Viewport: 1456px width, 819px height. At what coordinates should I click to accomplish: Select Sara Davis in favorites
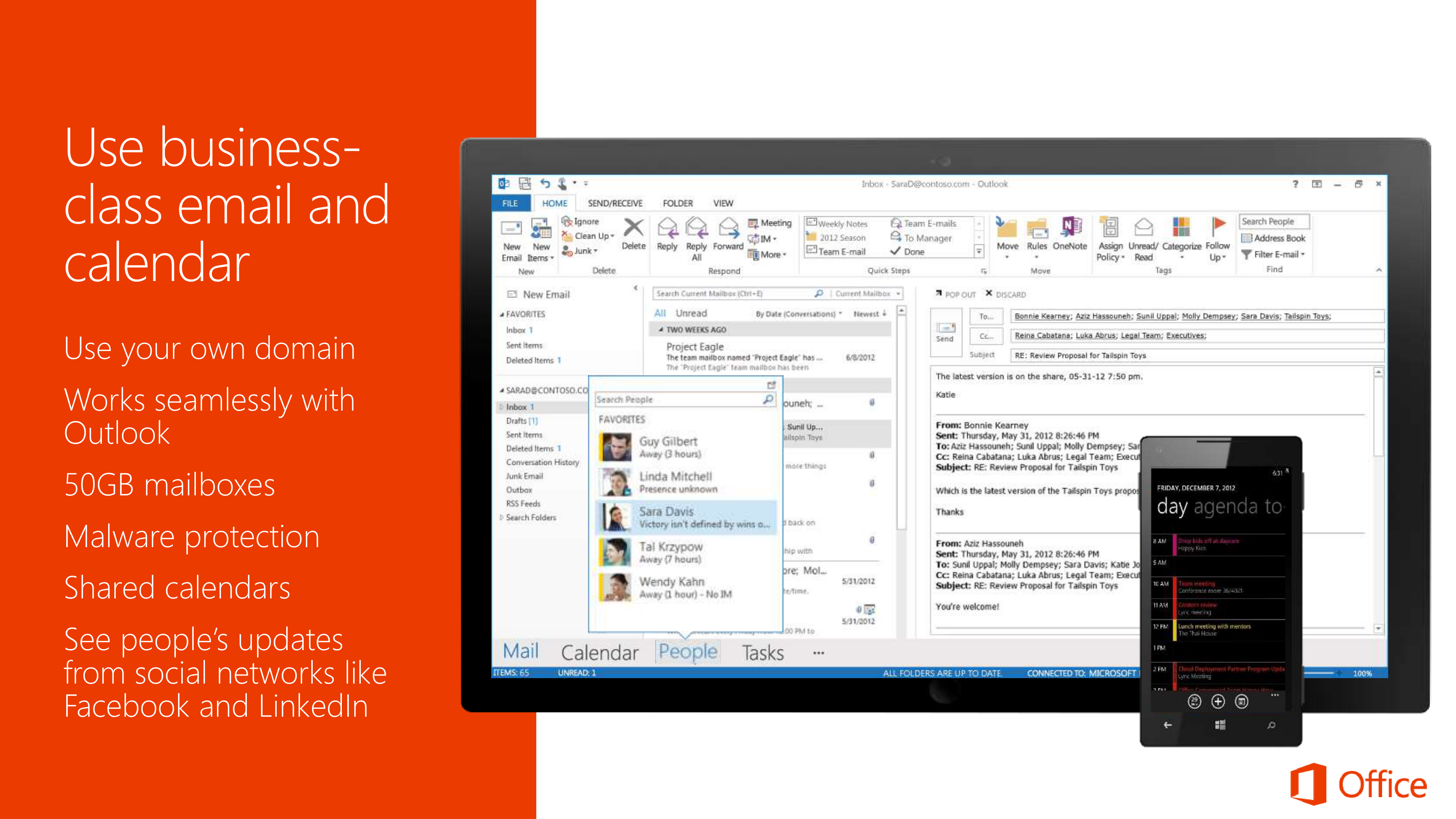coord(687,518)
